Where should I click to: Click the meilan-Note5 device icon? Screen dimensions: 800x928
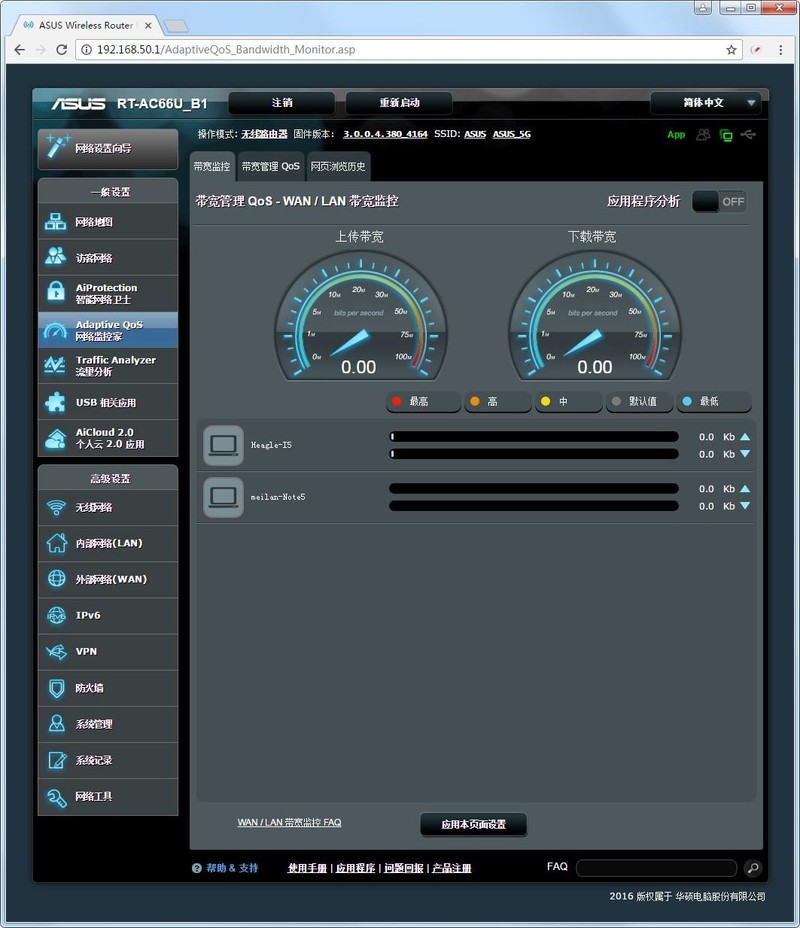click(x=223, y=497)
